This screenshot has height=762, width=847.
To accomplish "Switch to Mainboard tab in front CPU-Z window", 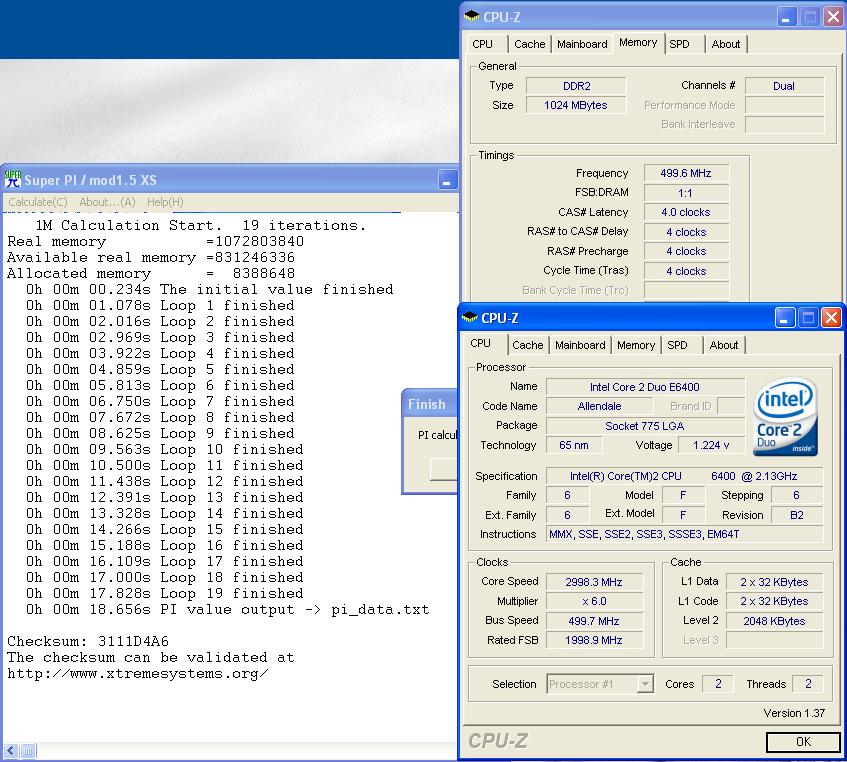I will 580,345.
